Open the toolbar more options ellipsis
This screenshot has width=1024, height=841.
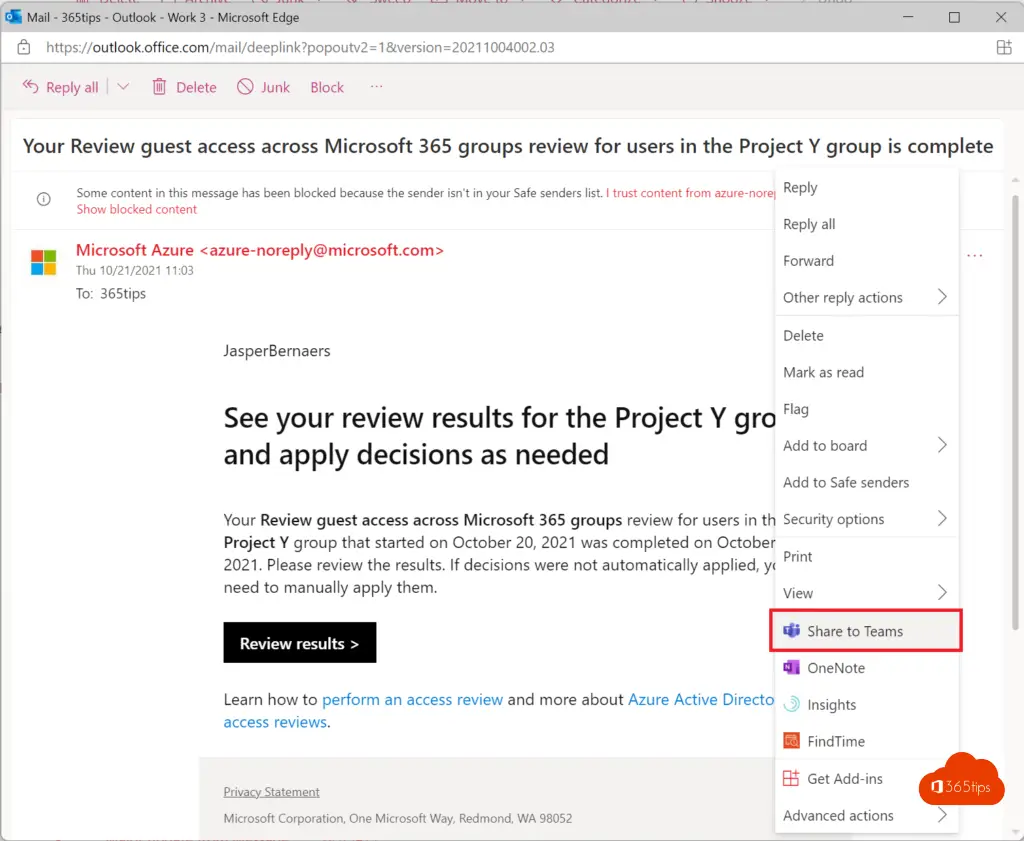(376, 86)
